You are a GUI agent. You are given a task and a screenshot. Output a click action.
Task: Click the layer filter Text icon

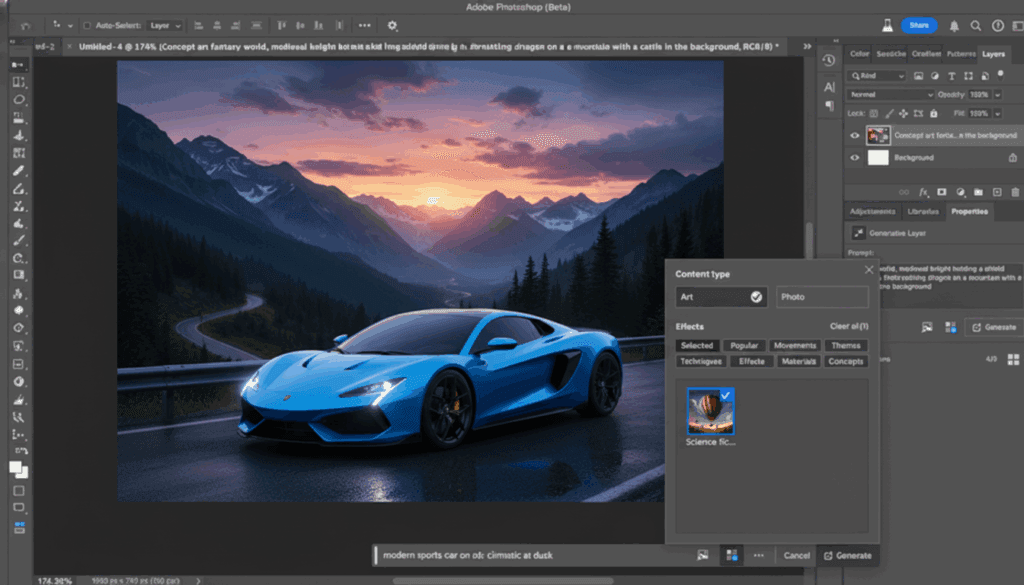[952, 76]
